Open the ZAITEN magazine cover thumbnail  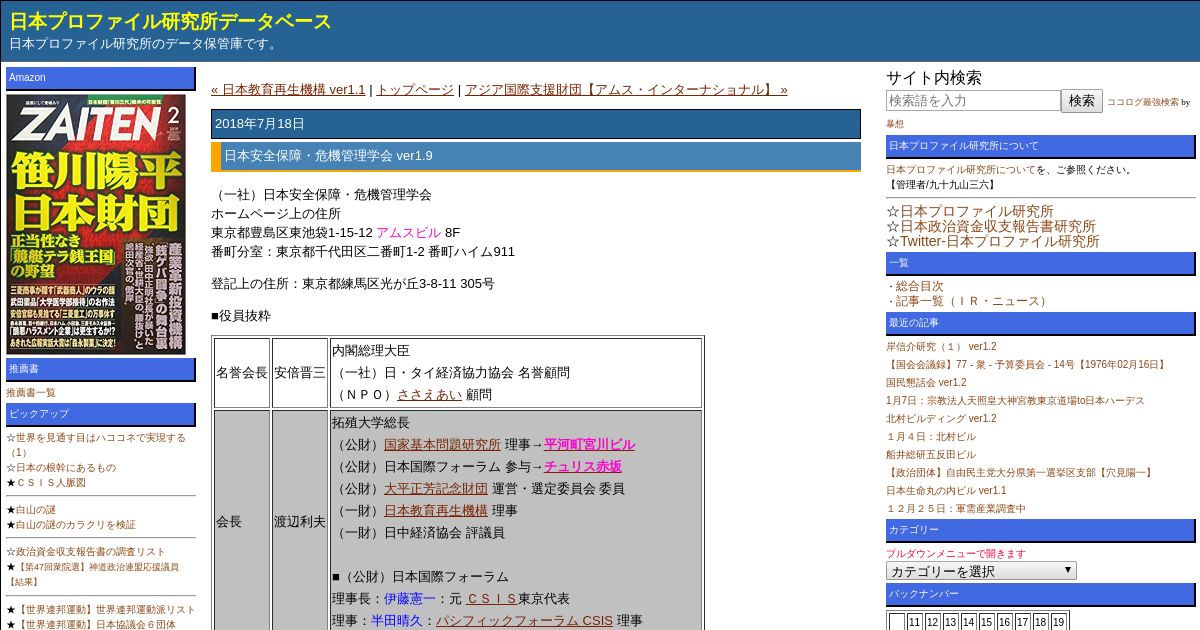coord(96,224)
